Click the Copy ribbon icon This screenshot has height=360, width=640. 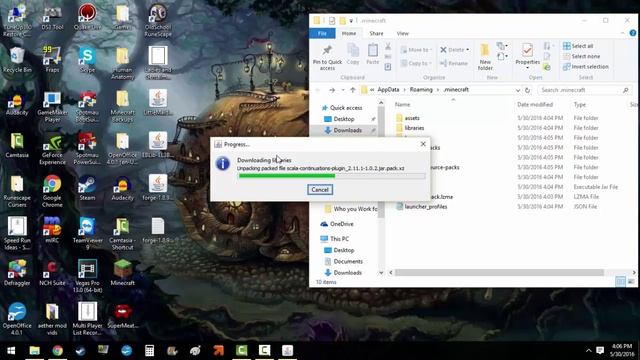pyautogui.click(x=353, y=55)
